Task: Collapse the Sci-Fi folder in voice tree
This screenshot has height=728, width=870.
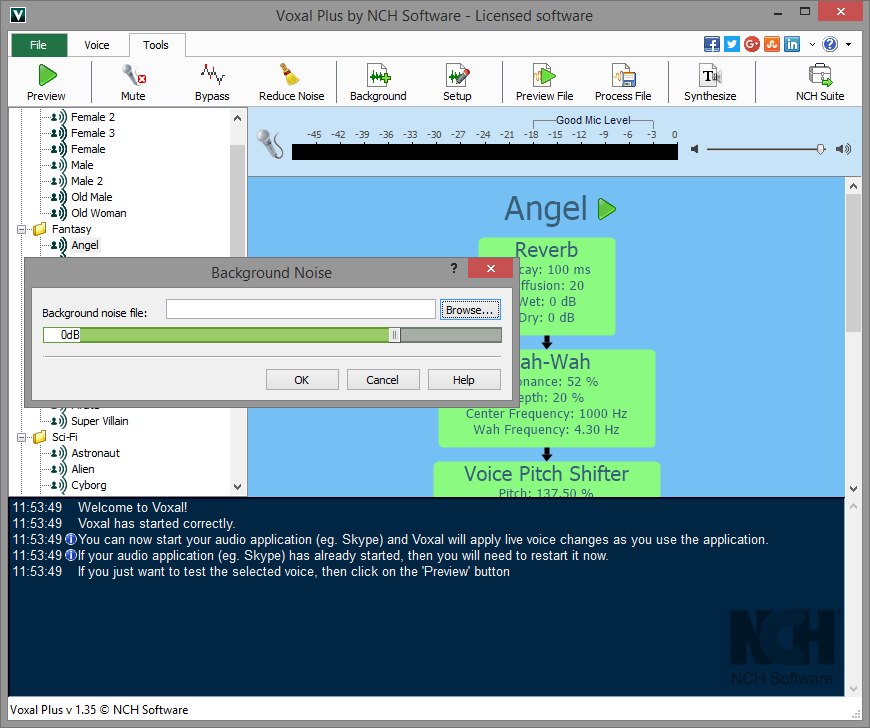Action: 23,437
